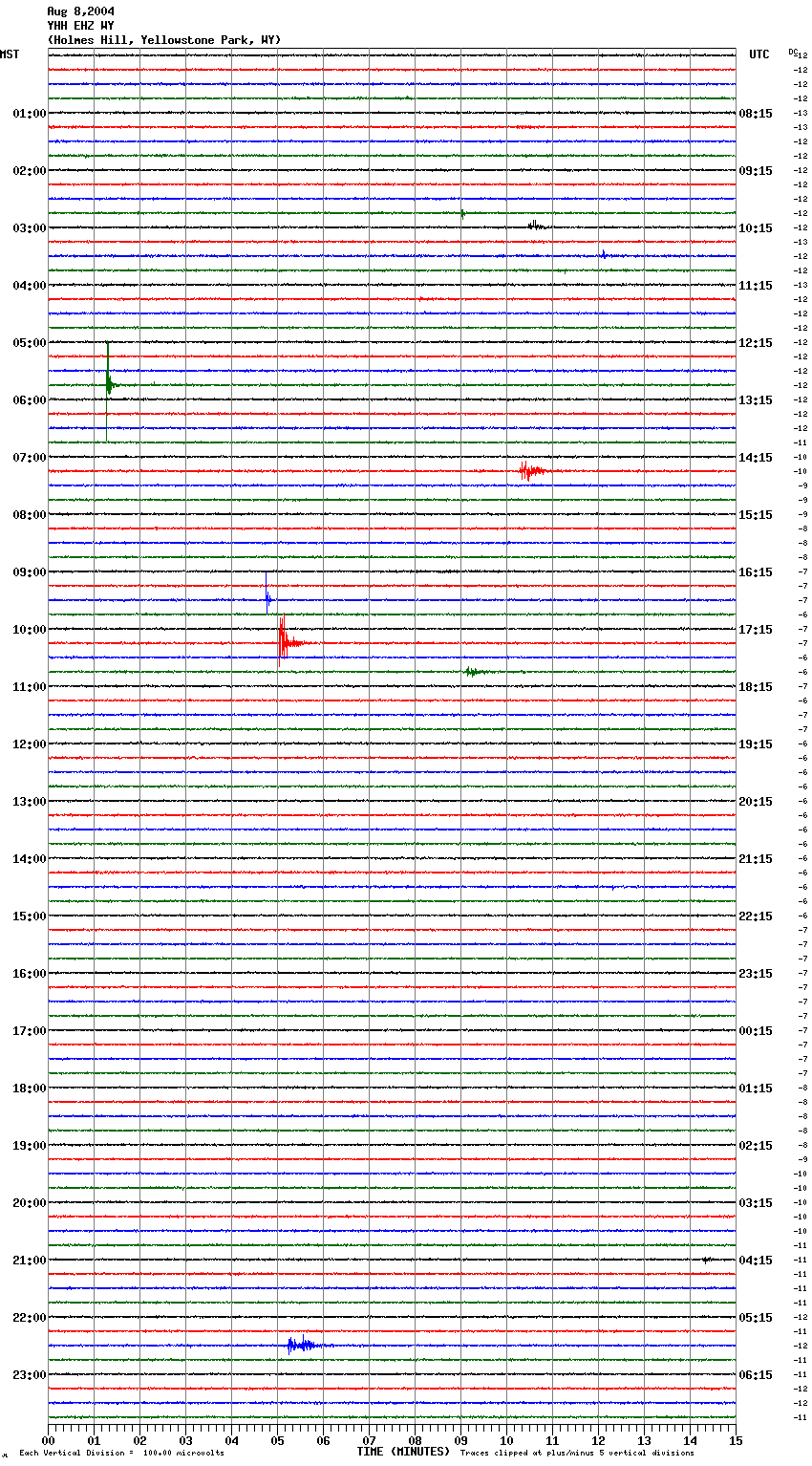Click the 04:15 UTC time label
The height and width of the screenshot is (1466, 812).
point(756,1261)
